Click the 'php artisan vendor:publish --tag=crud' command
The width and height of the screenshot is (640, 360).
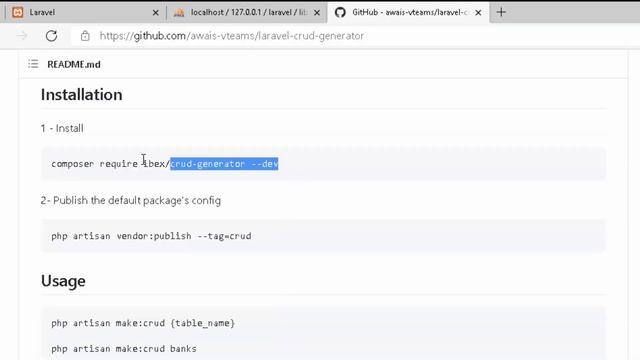point(151,236)
